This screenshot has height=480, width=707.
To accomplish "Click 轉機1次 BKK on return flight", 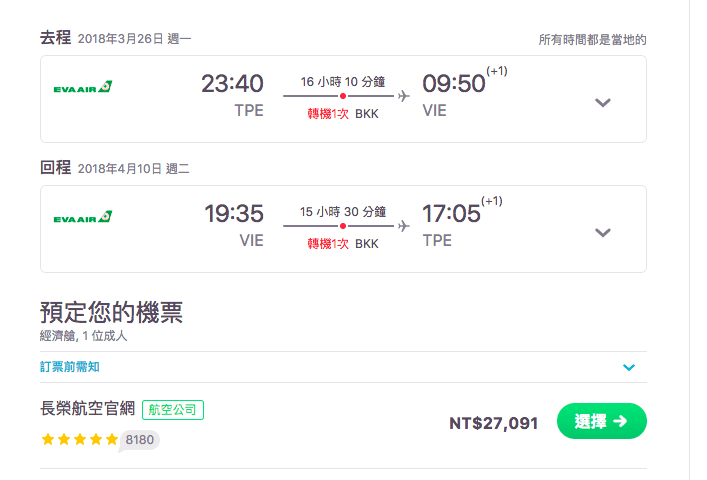I will point(343,244).
